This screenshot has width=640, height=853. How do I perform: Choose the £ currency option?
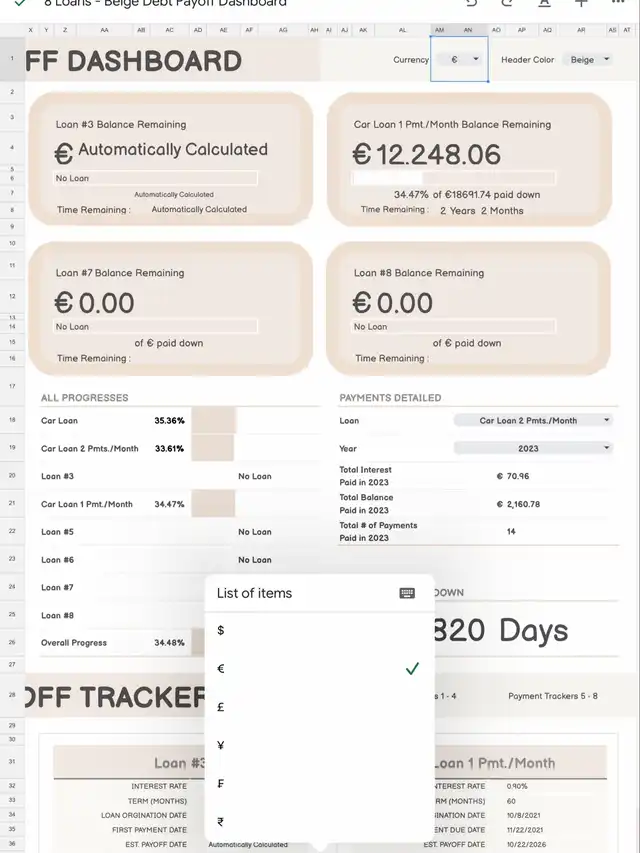coord(221,707)
